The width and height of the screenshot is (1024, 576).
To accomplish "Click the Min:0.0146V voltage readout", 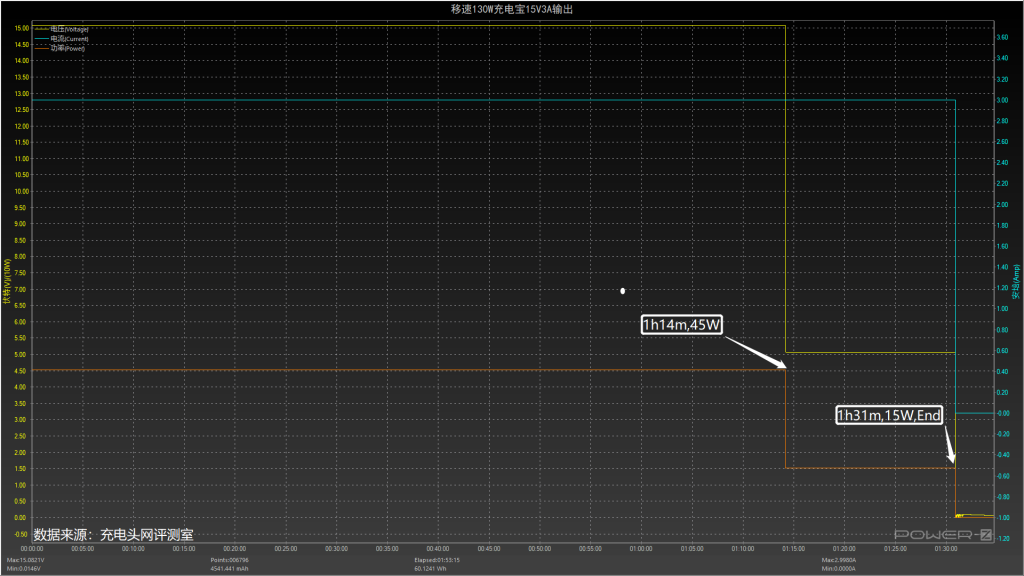I will (24, 569).
